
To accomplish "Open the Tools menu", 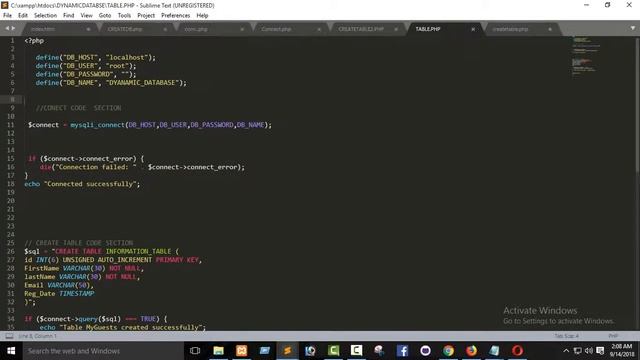I will [x=124, y=16].
